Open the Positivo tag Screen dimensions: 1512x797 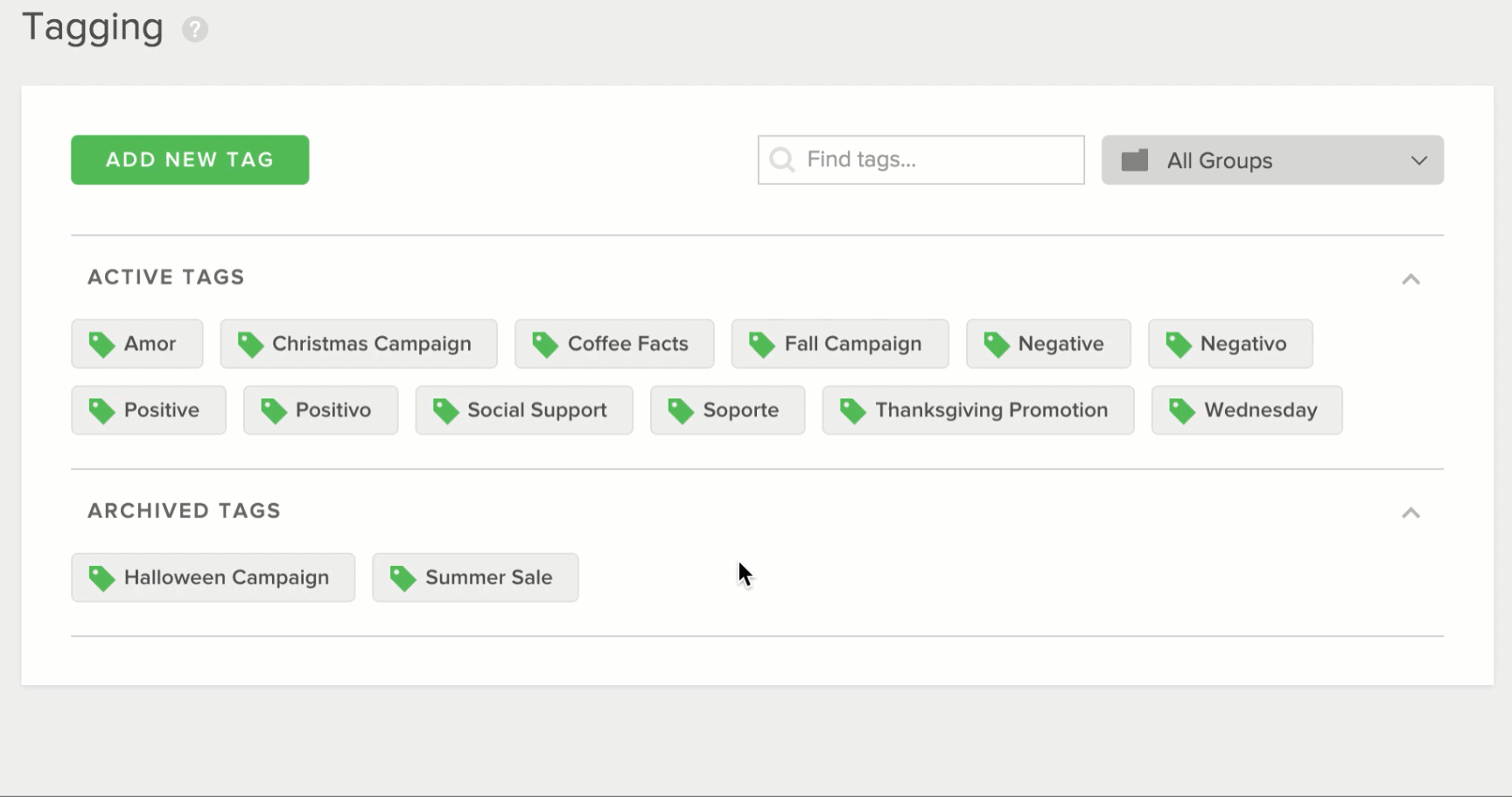(x=321, y=410)
